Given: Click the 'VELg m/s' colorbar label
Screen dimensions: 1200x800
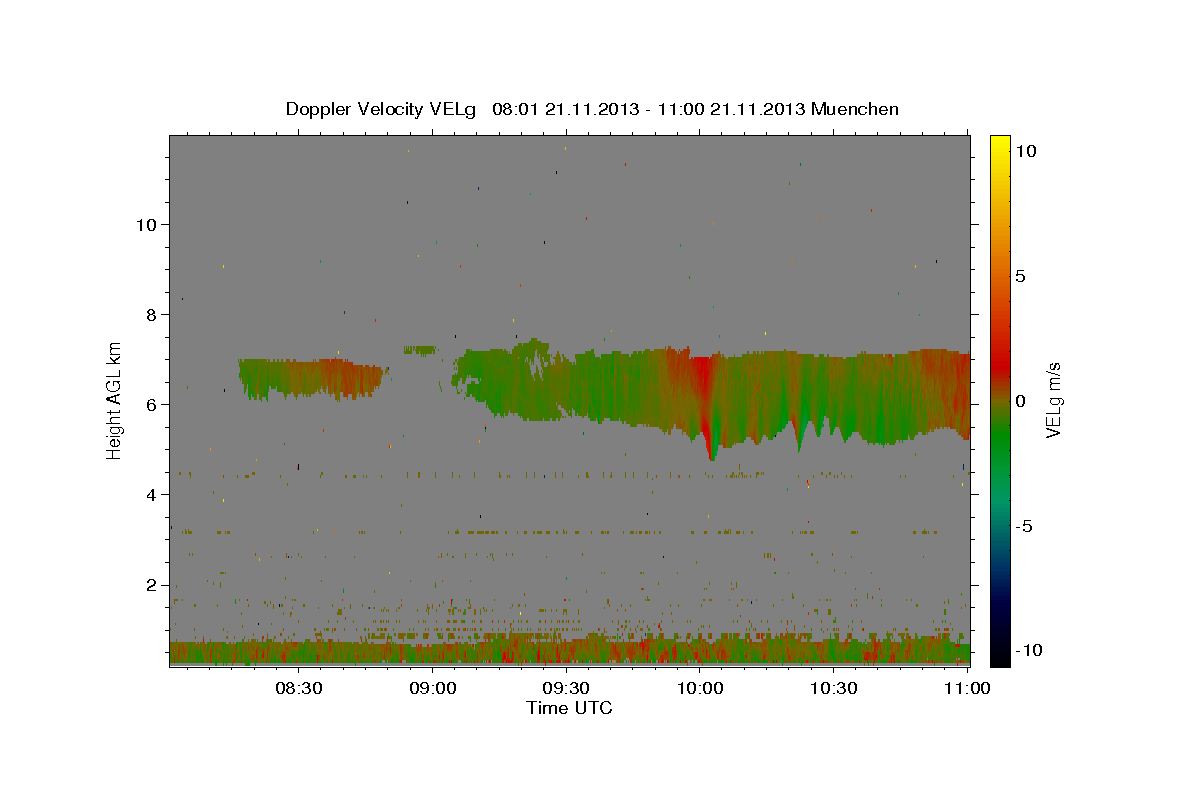Looking at the screenshot, I should [x=1053, y=400].
